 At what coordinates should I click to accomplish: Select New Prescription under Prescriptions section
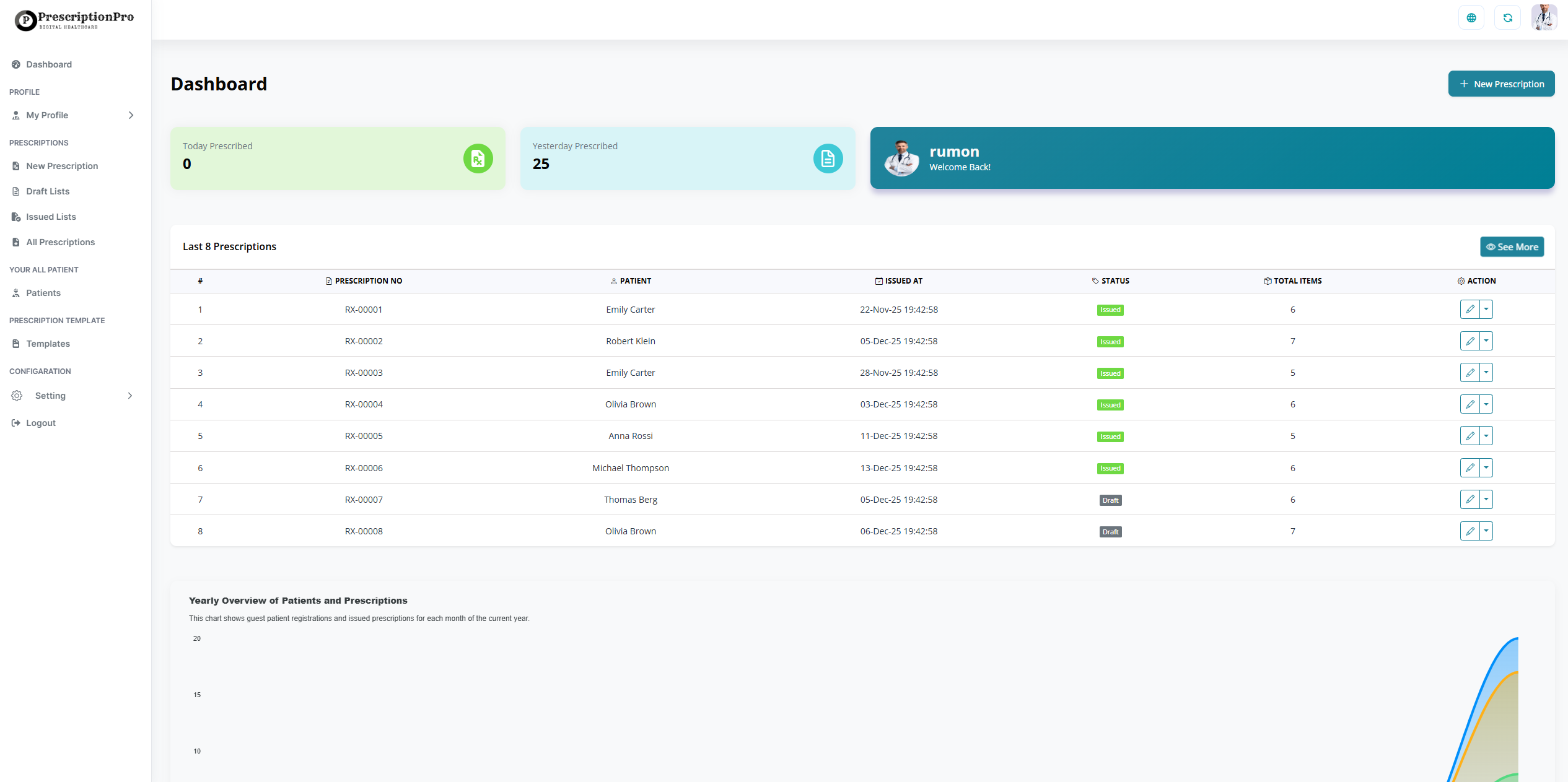pos(62,166)
